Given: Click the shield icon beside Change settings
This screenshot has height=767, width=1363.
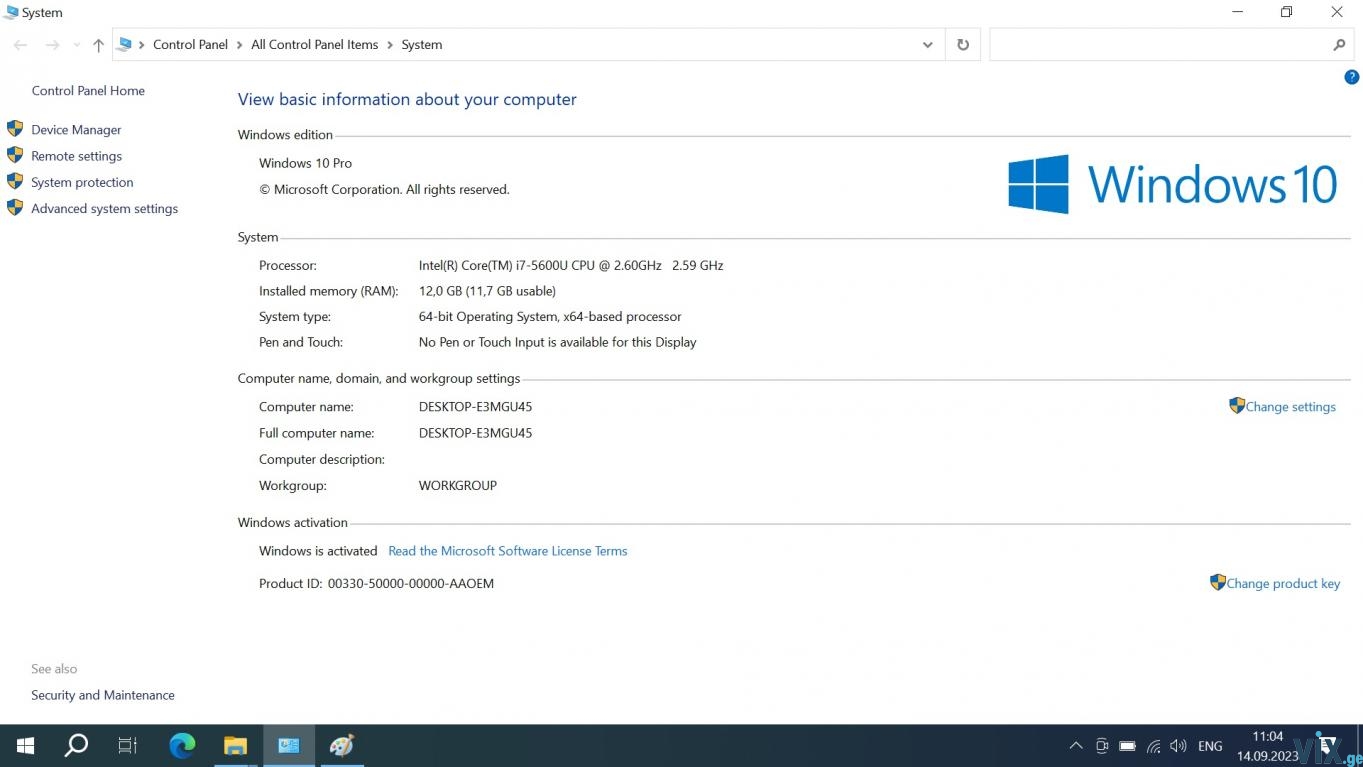Looking at the screenshot, I should point(1237,406).
